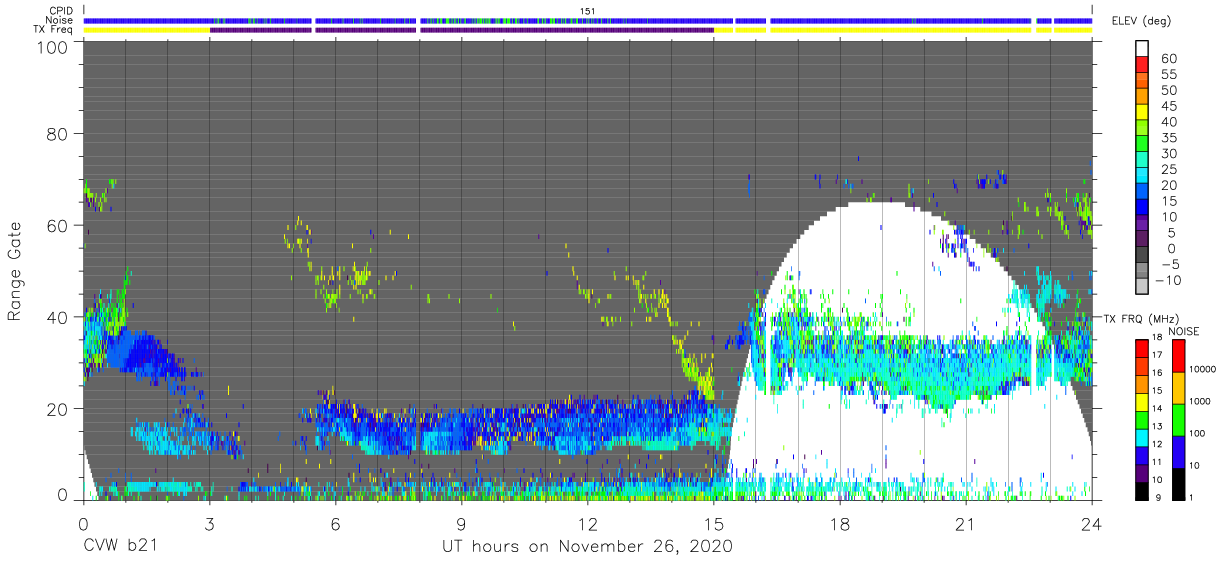1228x567 pixels.
Task: Click the 'Range Gate' y-axis label
Action: coord(15,271)
